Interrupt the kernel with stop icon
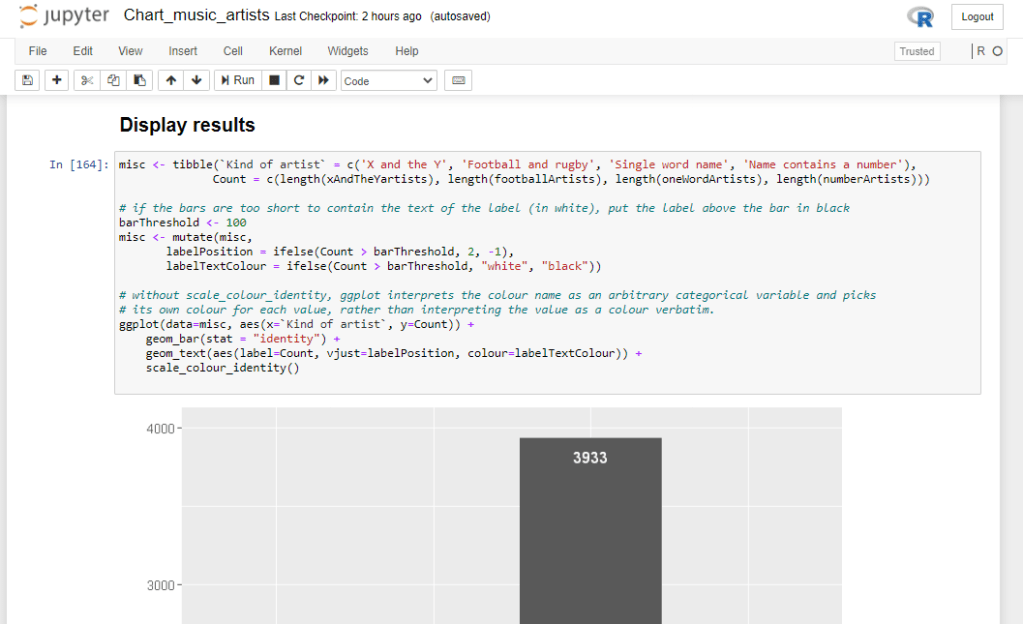The width and height of the screenshot is (1023, 624). tap(274, 80)
